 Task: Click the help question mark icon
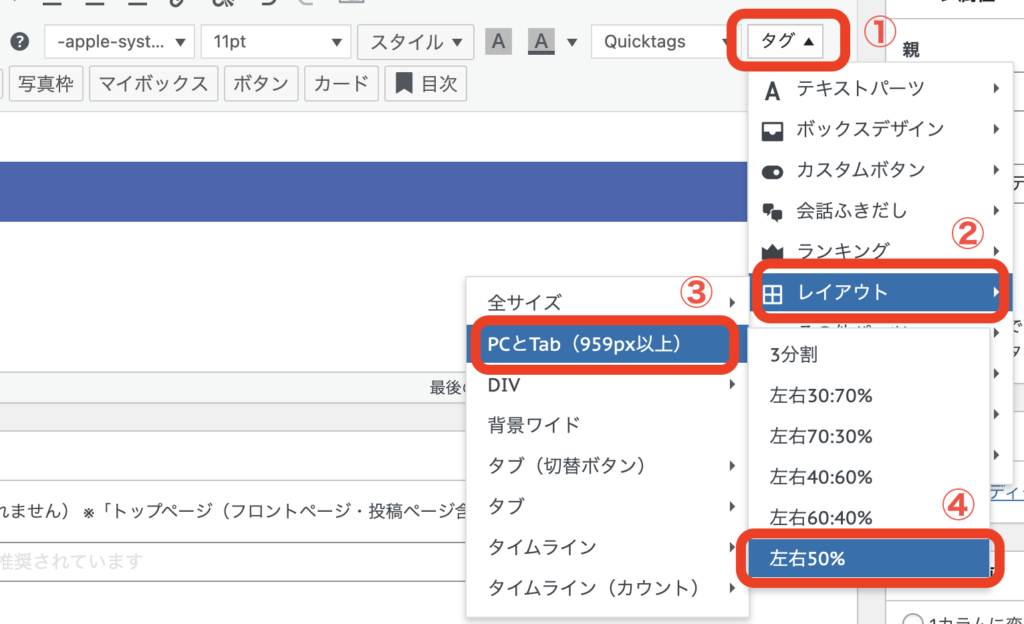click(20, 42)
